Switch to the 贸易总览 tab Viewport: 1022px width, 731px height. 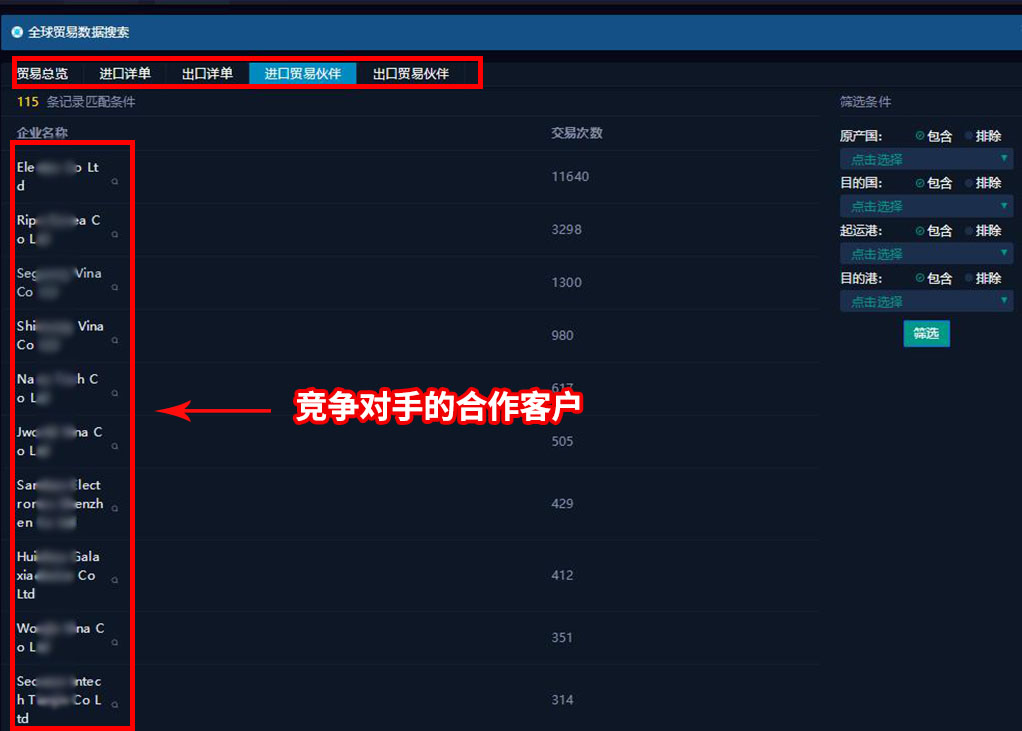pyautogui.click(x=43, y=73)
